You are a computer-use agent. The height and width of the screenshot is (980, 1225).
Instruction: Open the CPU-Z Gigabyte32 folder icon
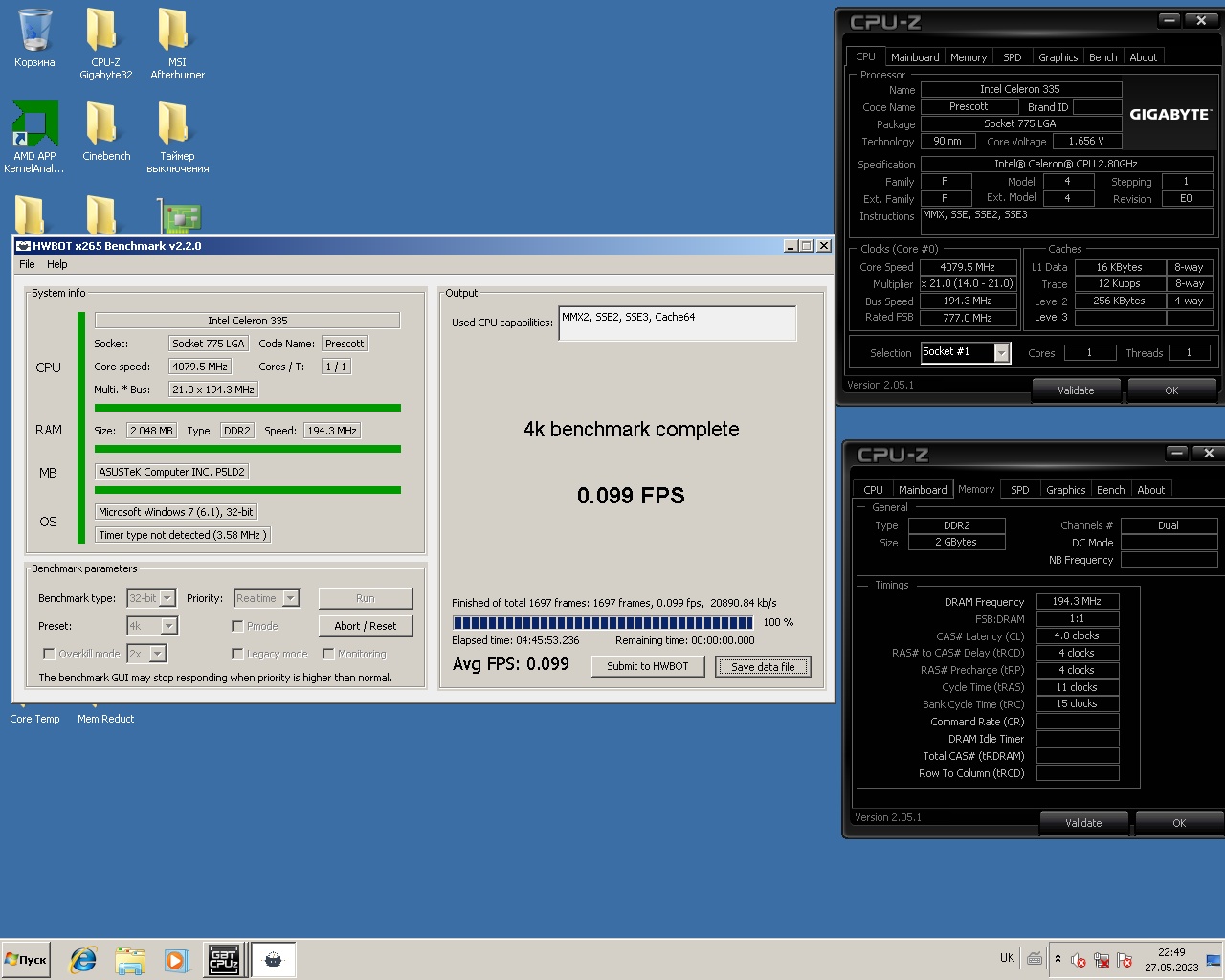click(x=105, y=43)
